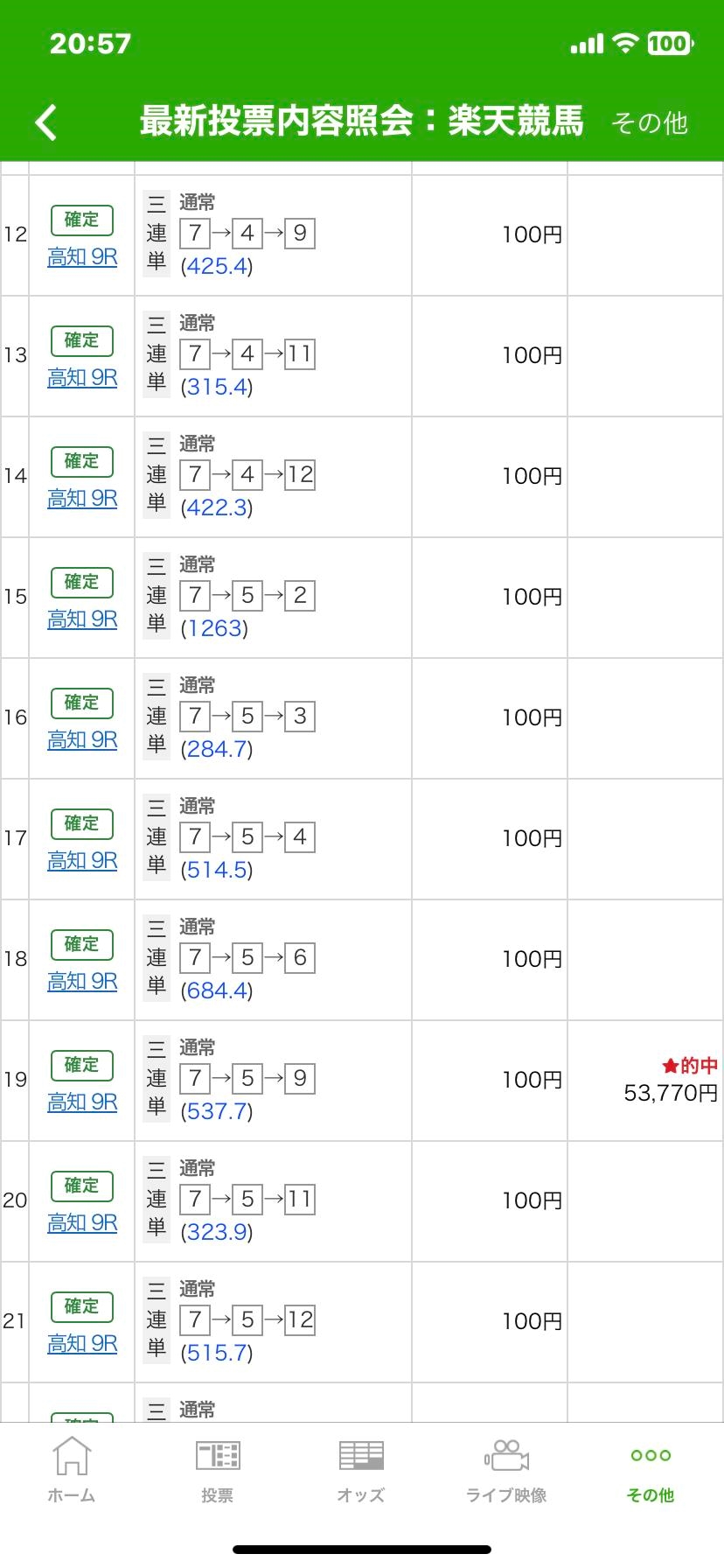The image size is (724, 1568).
Task: Tap the 53,770円 payout amount
Action: (671, 1093)
